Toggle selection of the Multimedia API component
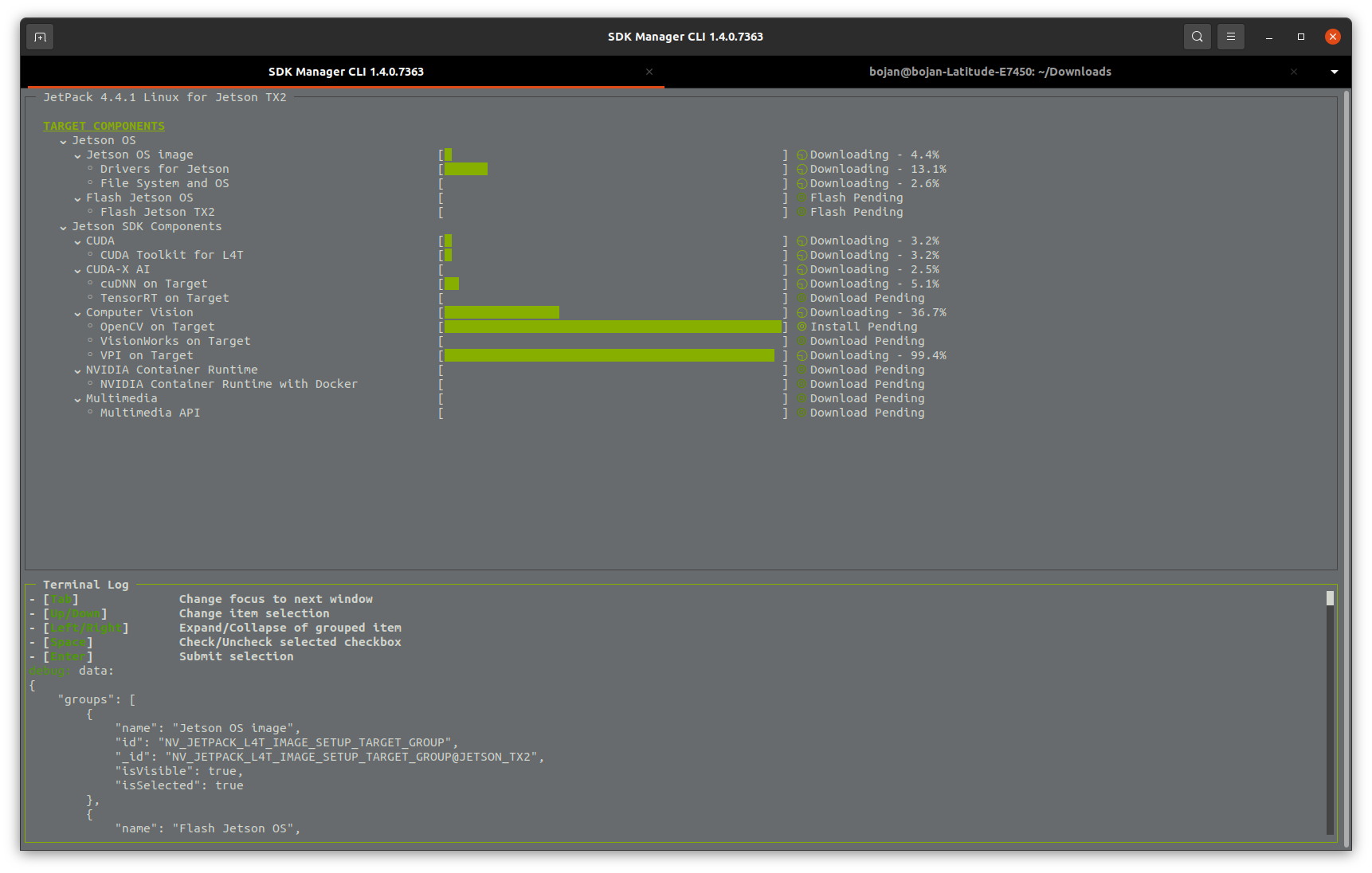1372x873 pixels. [89, 413]
